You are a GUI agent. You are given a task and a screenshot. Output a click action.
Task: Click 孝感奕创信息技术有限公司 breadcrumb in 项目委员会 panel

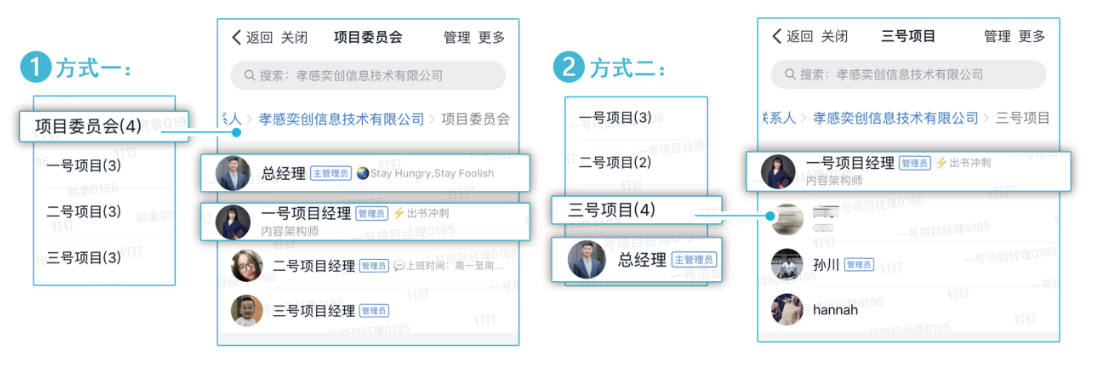[341, 119]
